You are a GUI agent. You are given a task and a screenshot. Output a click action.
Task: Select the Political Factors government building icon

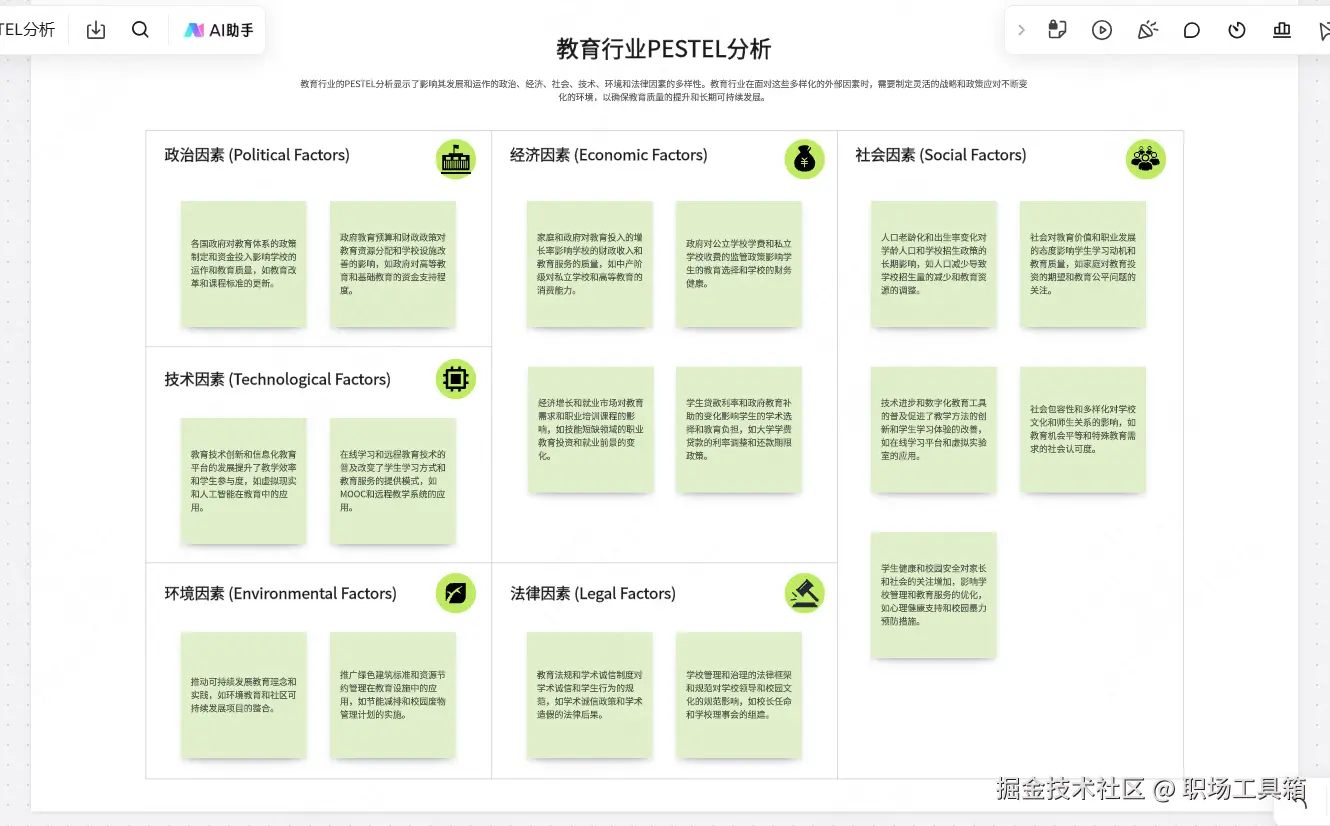click(x=456, y=160)
